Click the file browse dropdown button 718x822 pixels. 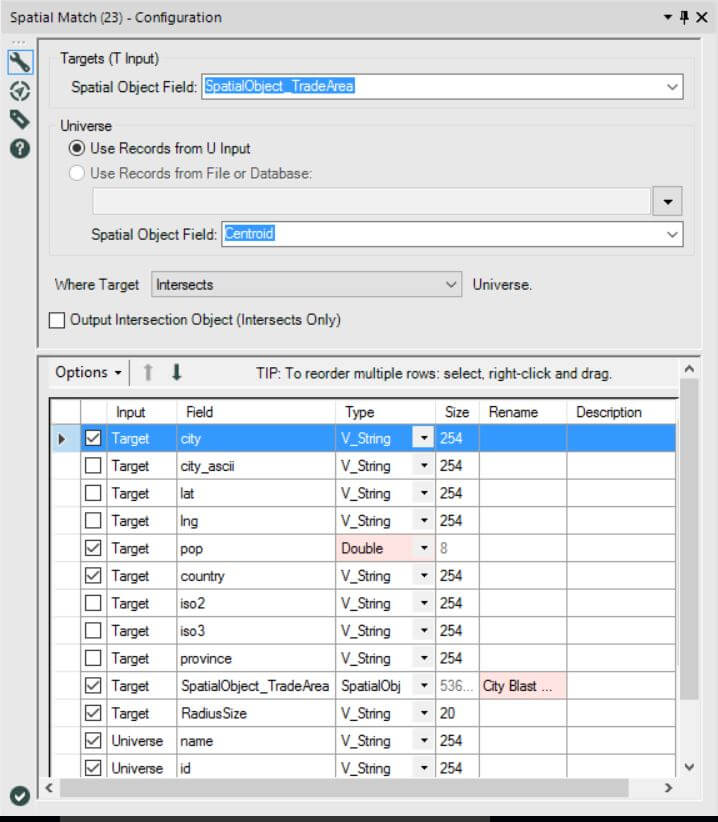click(x=667, y=201)
